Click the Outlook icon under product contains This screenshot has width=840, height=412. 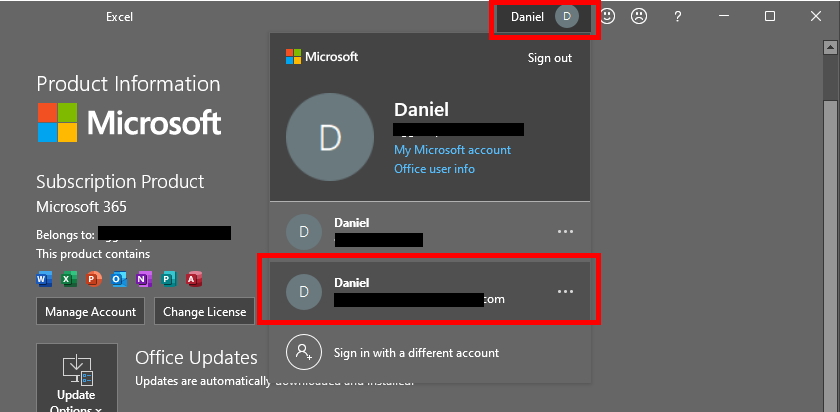118,278
